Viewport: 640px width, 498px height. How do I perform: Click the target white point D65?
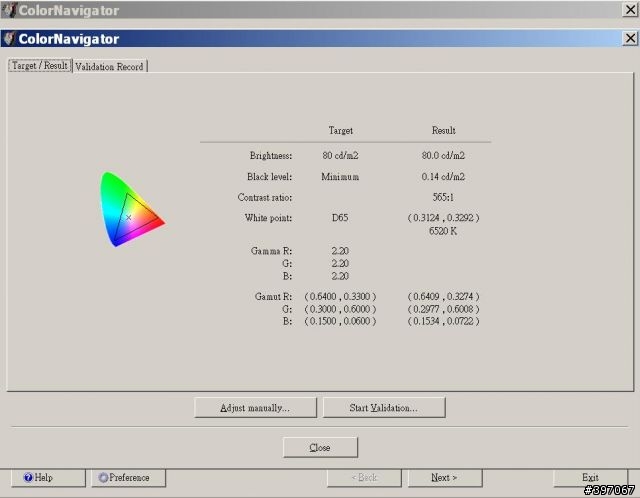tap(340, 218)
